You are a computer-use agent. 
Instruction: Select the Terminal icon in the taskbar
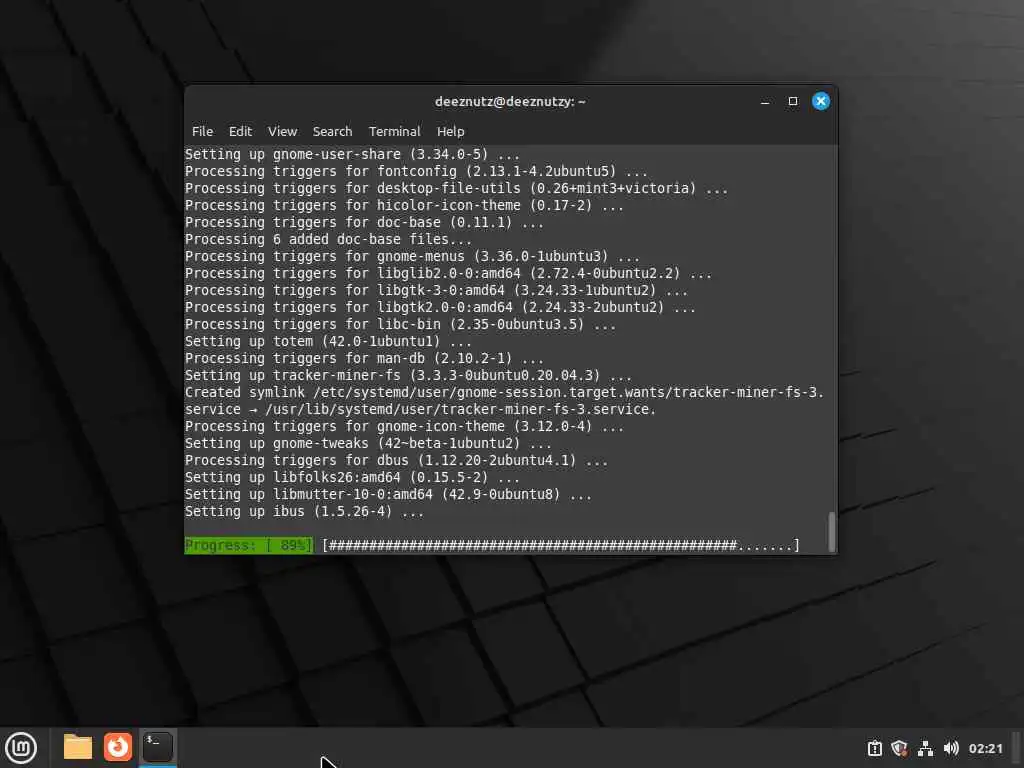[157, 747]
